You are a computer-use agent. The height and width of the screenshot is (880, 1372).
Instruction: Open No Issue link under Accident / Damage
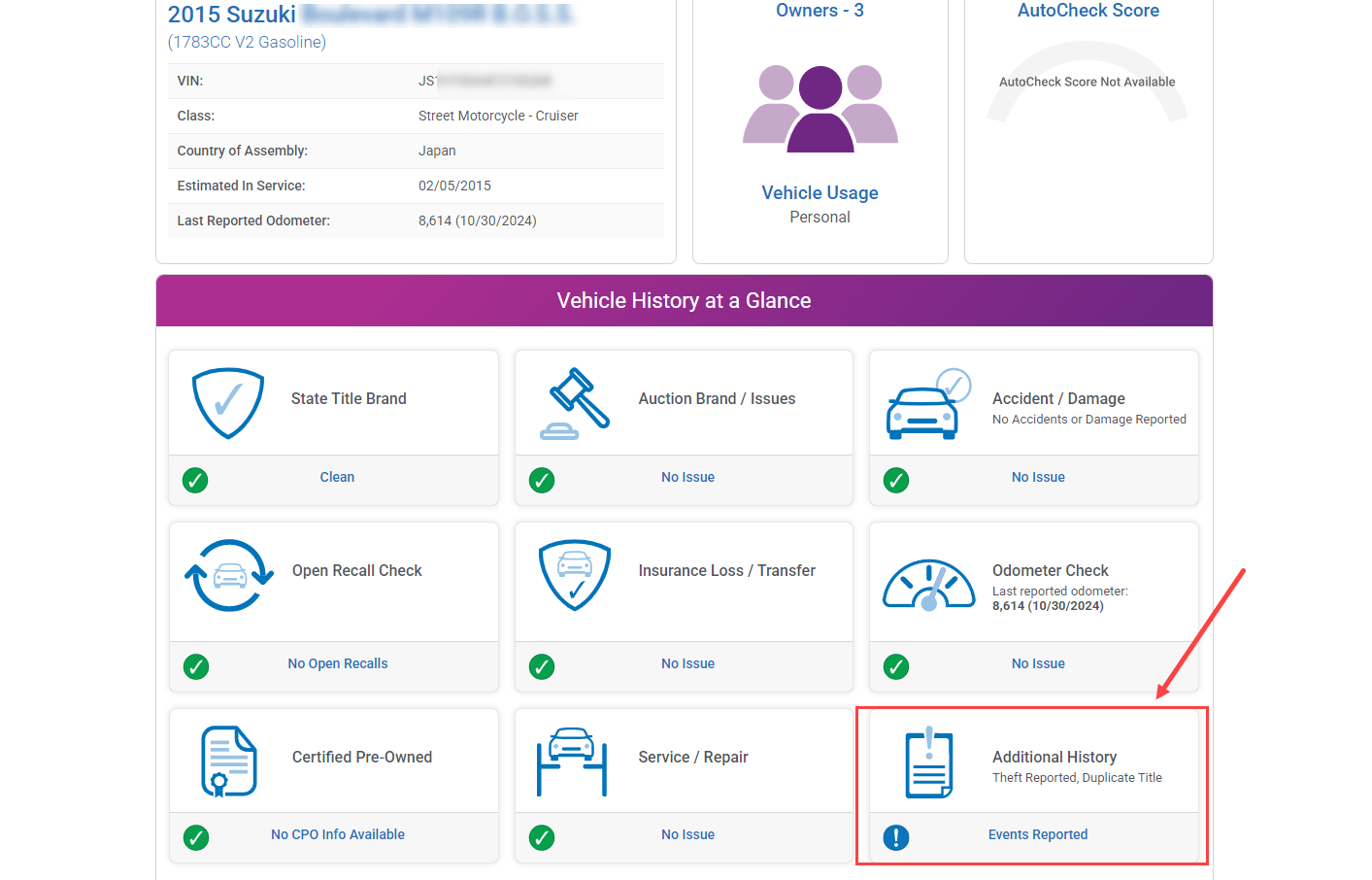click(x=1038, y=477)
